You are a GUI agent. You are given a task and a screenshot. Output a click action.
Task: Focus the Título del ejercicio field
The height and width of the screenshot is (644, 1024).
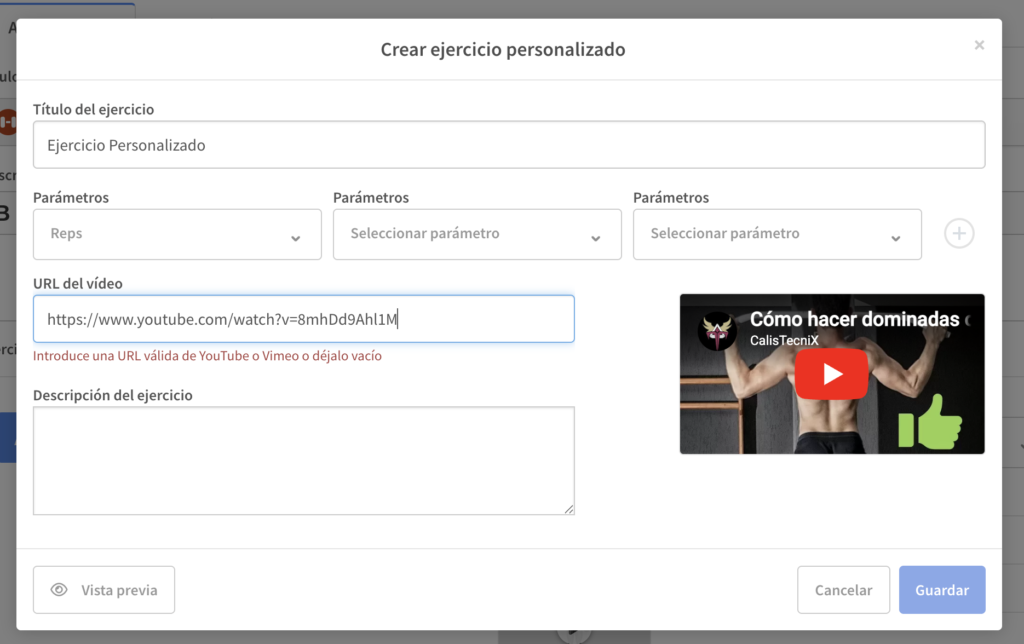(508, 145)
